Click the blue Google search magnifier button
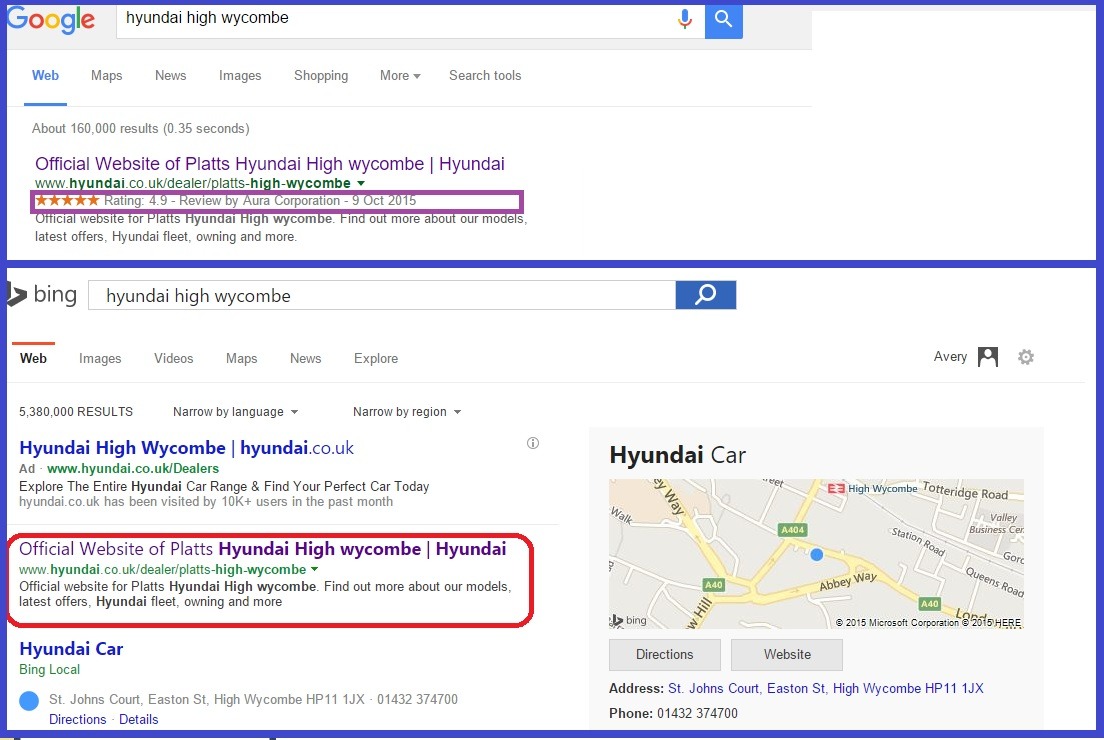This screenshot has width=1104, height=740. pyautogui.click(x=723, y=21)
